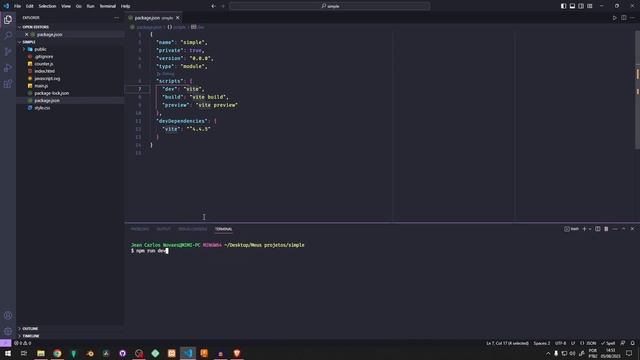Open the Search view in activity bar
Image resolution: width=640 pixels, height=360 pixels.
(x=8, y=36)
